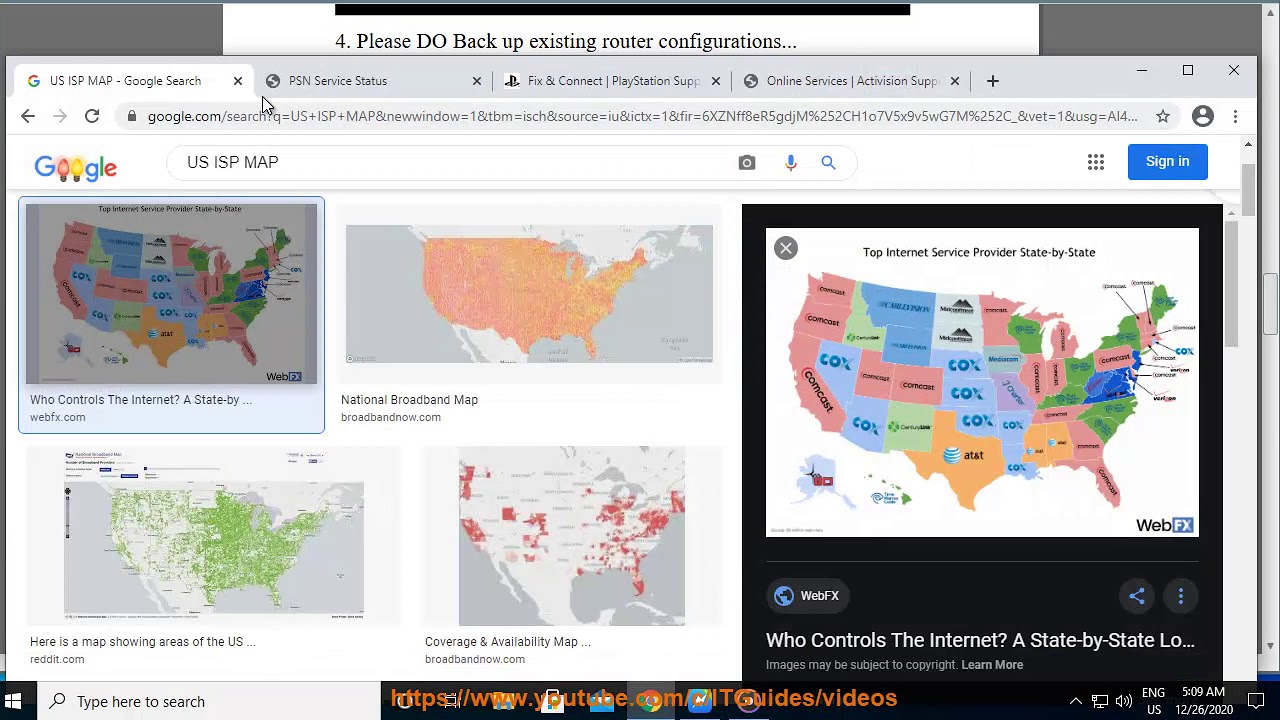Close the PSN Service Status tab
Viewport: 1280px width, 720px height.
477,81
